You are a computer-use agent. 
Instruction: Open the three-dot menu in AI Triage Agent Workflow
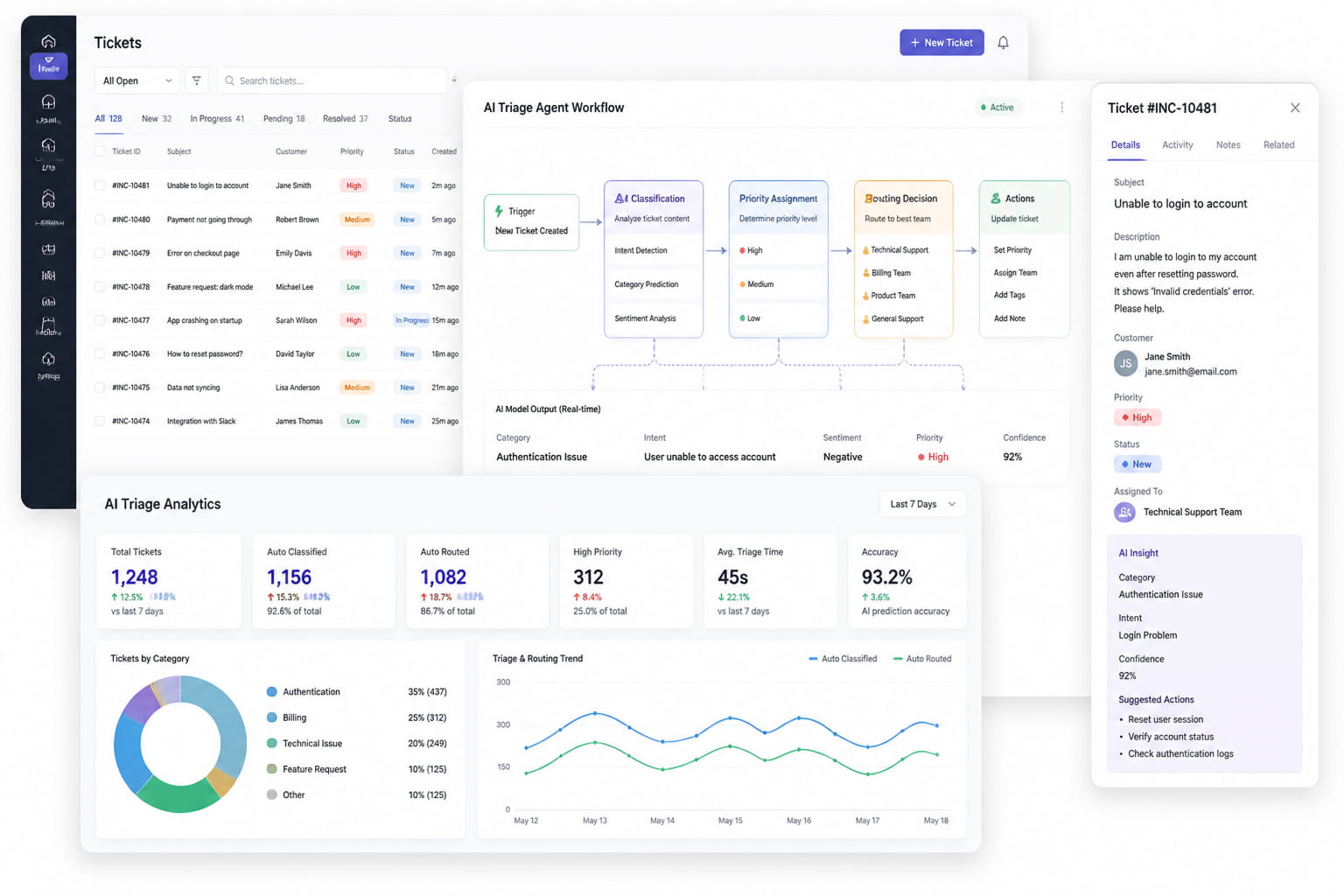pos(1062,108)
